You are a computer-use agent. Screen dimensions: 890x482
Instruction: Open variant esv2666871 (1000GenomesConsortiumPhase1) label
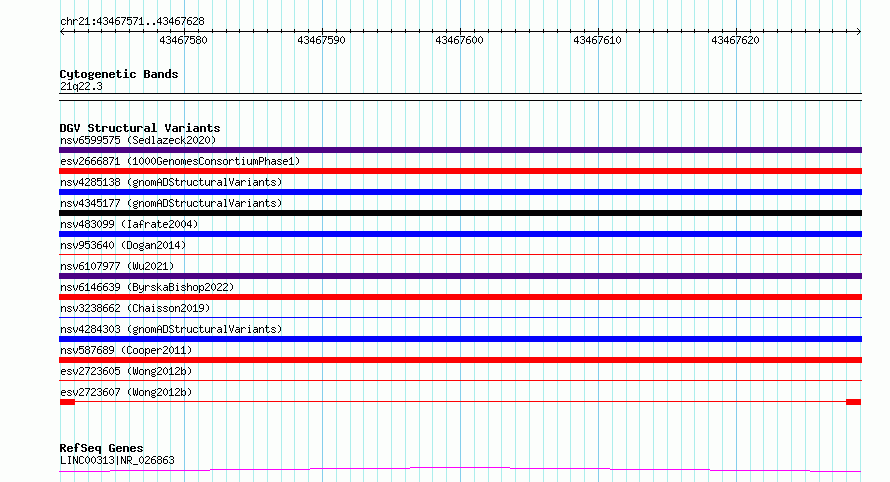(x=180, y=161)
